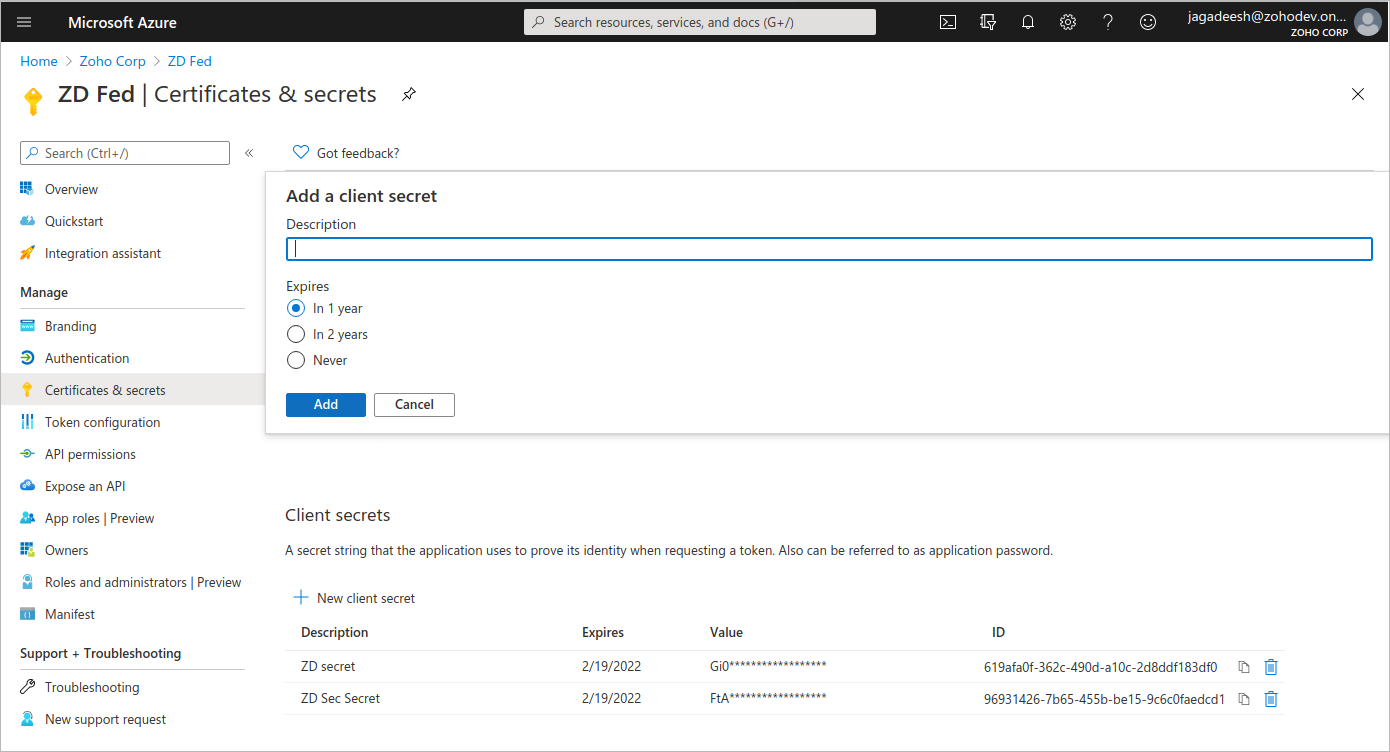Copy the ZD secret ID
The width and height of the screenshot is (1390, 752).
[1244, 667]
